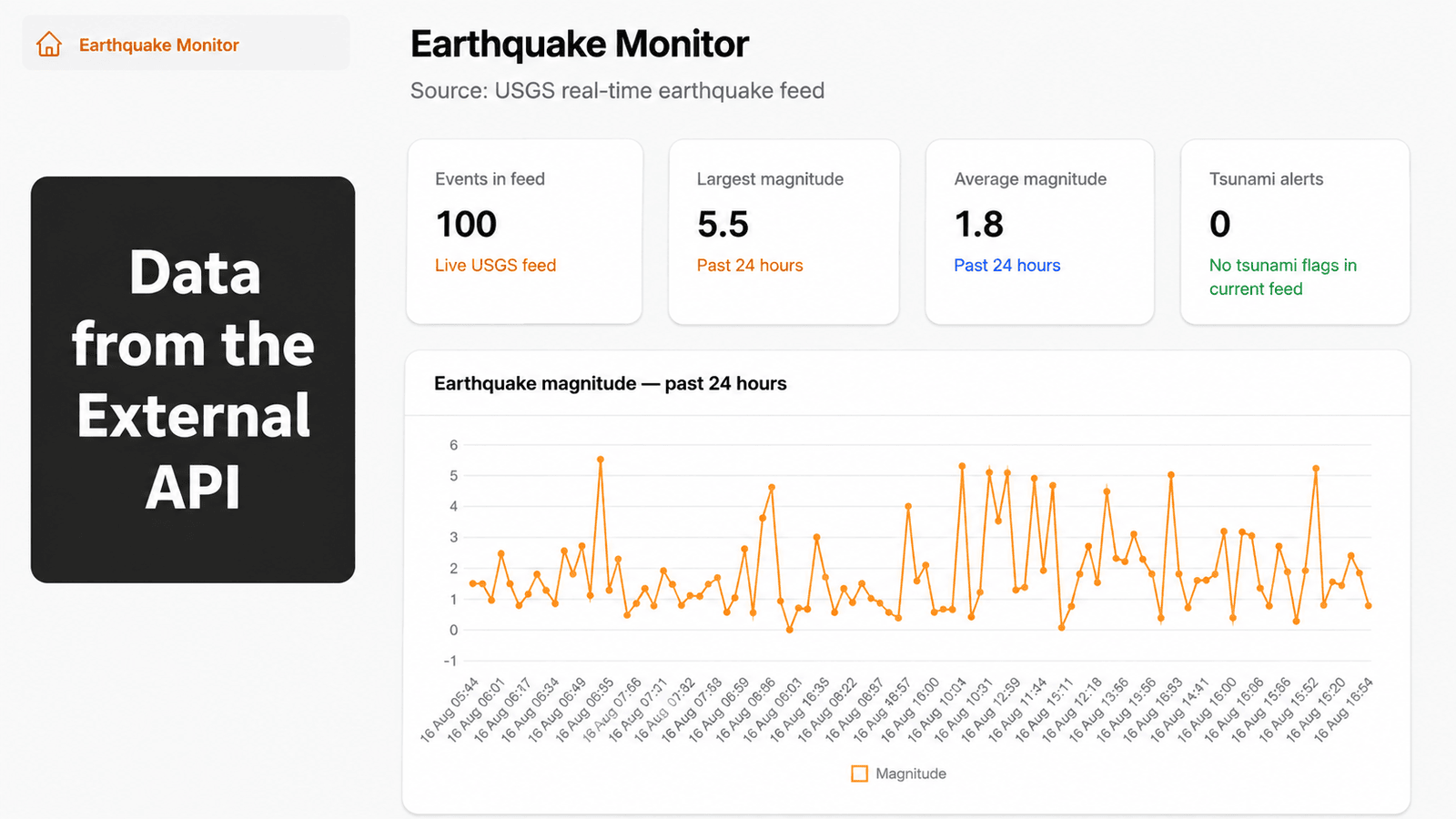Click the blue Past 24 hours text
Image resolution: width=1456 pixels, height=819 pixels.
pyautogui.click(x=1007, y=265)
